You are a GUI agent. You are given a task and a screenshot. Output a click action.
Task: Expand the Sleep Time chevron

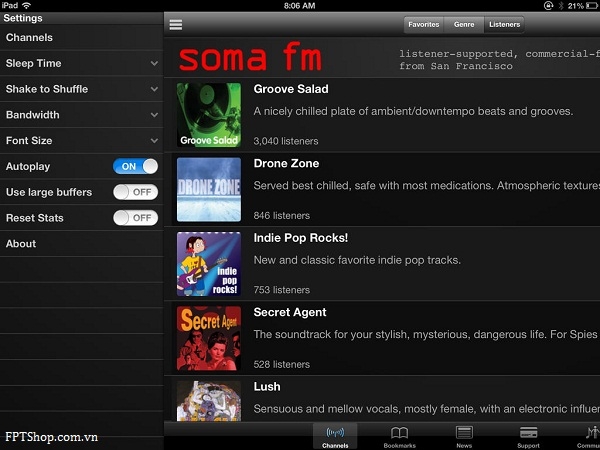pyautogui.click(x=154, y=63)
